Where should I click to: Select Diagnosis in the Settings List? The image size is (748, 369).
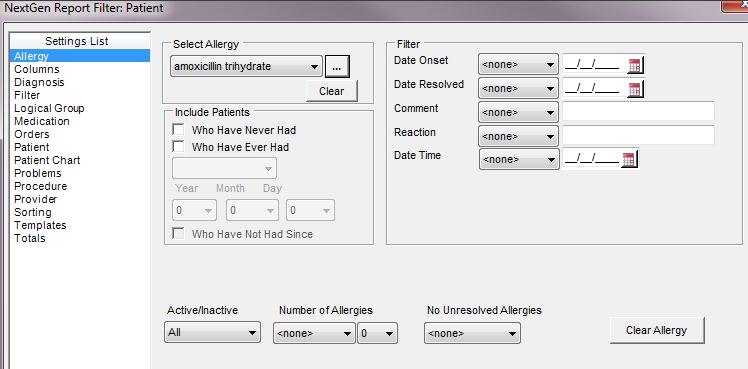pos(39,82)
